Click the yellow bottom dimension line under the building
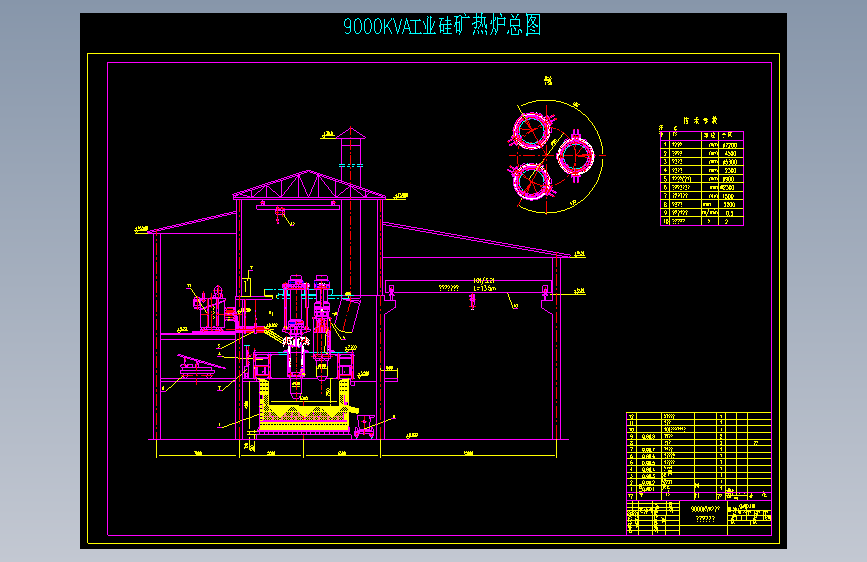867x562 pixels. [357, 456]
